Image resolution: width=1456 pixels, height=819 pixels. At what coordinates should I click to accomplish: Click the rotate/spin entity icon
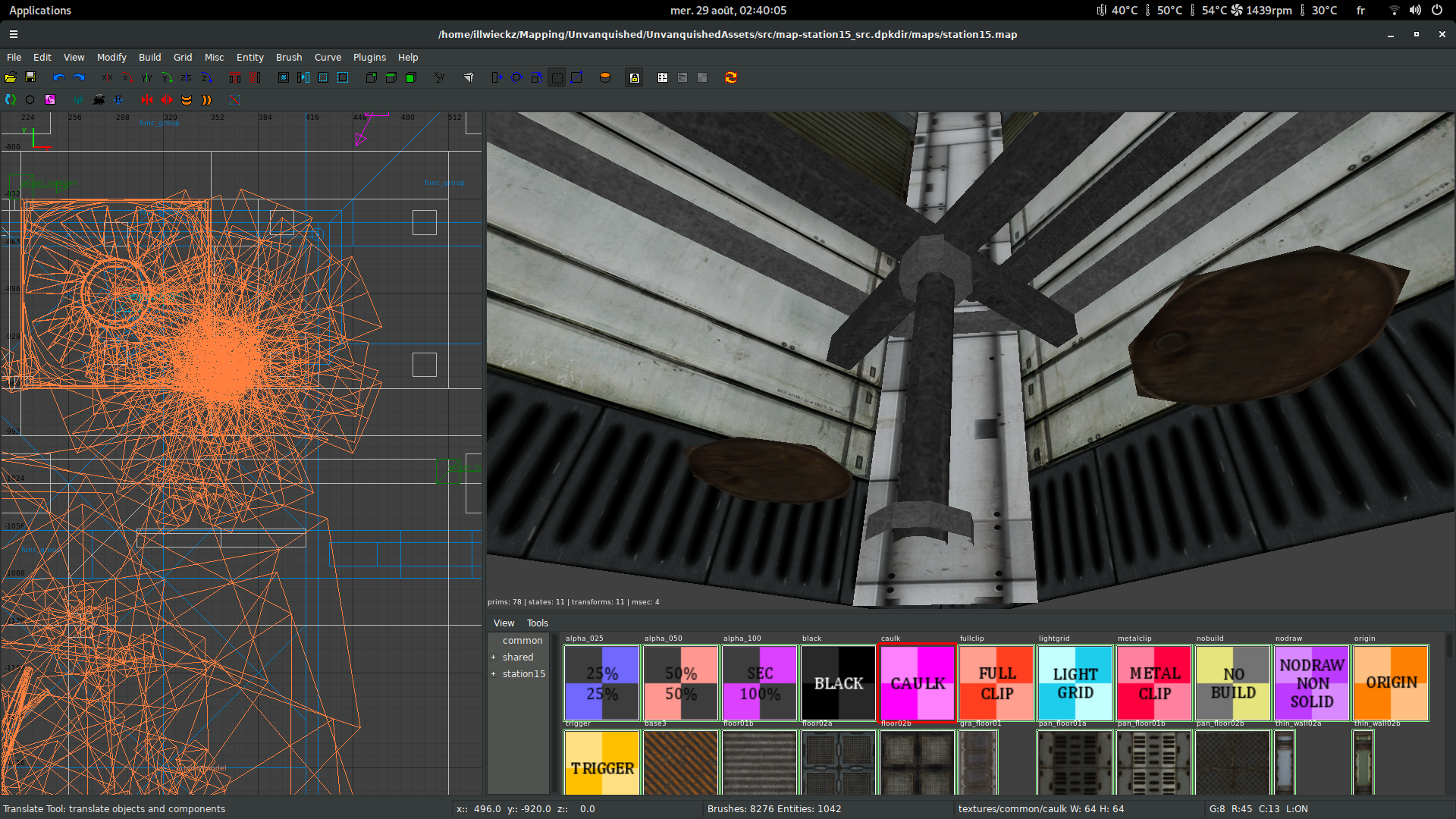tap(11, 99)
